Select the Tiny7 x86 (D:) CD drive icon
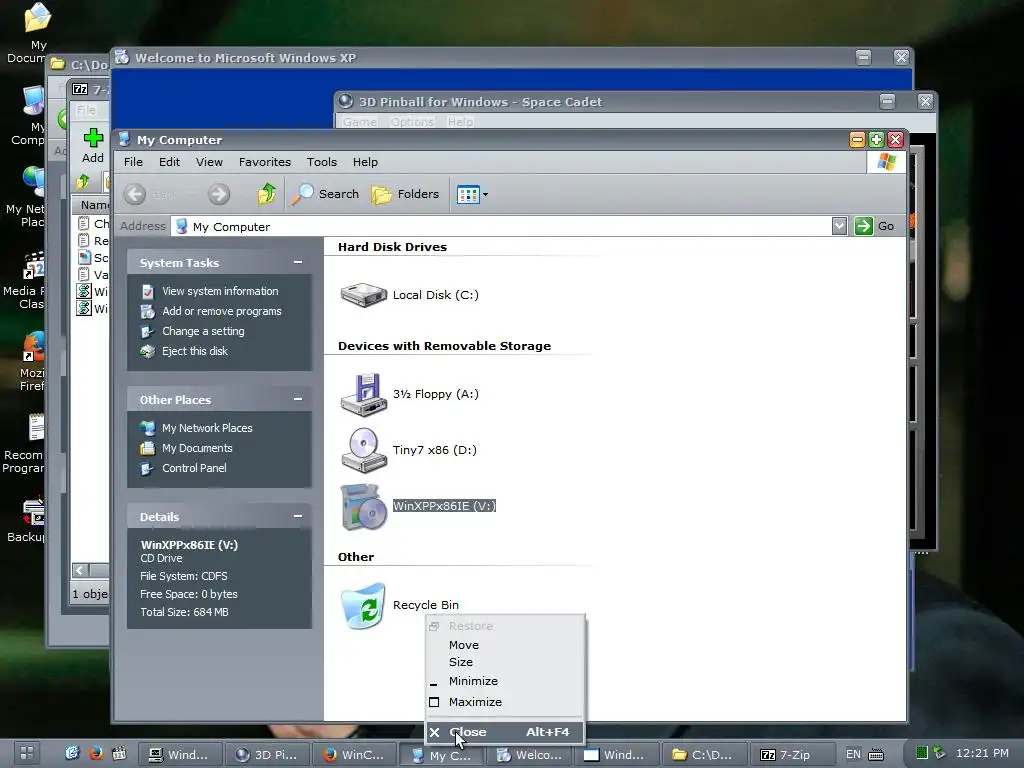The height and width of the screenshot is (768, 1024). pos(364,450)
